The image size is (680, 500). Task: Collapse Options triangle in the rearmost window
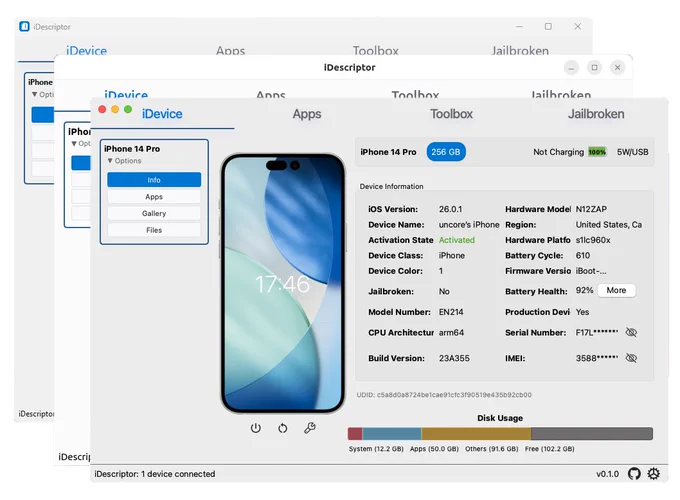(x=34, y=95)
